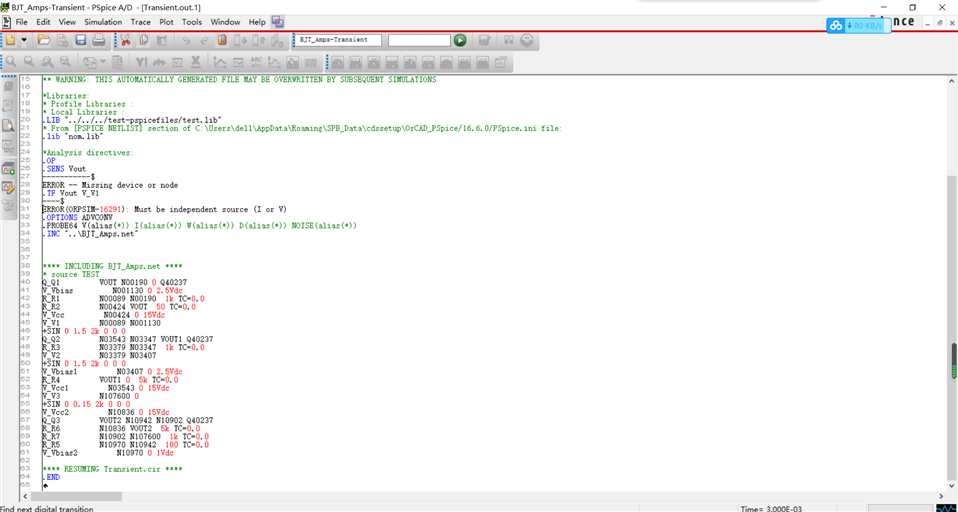958x512 pixels.
Task: Click the Pause simulation icon
Action: pyautogui.click(x=509, y=40)
